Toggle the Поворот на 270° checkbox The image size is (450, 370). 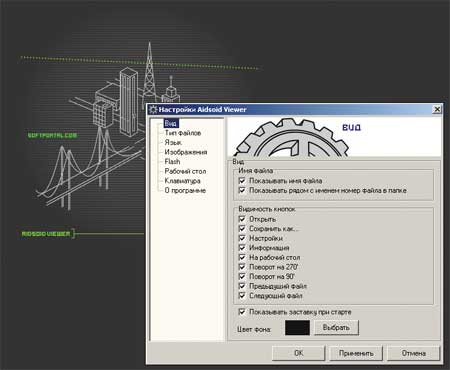[x=242, y=267]
